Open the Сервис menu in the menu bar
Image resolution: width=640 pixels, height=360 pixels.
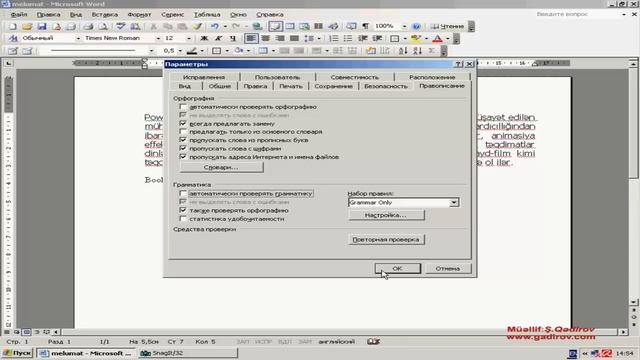(x=172, y=14)
